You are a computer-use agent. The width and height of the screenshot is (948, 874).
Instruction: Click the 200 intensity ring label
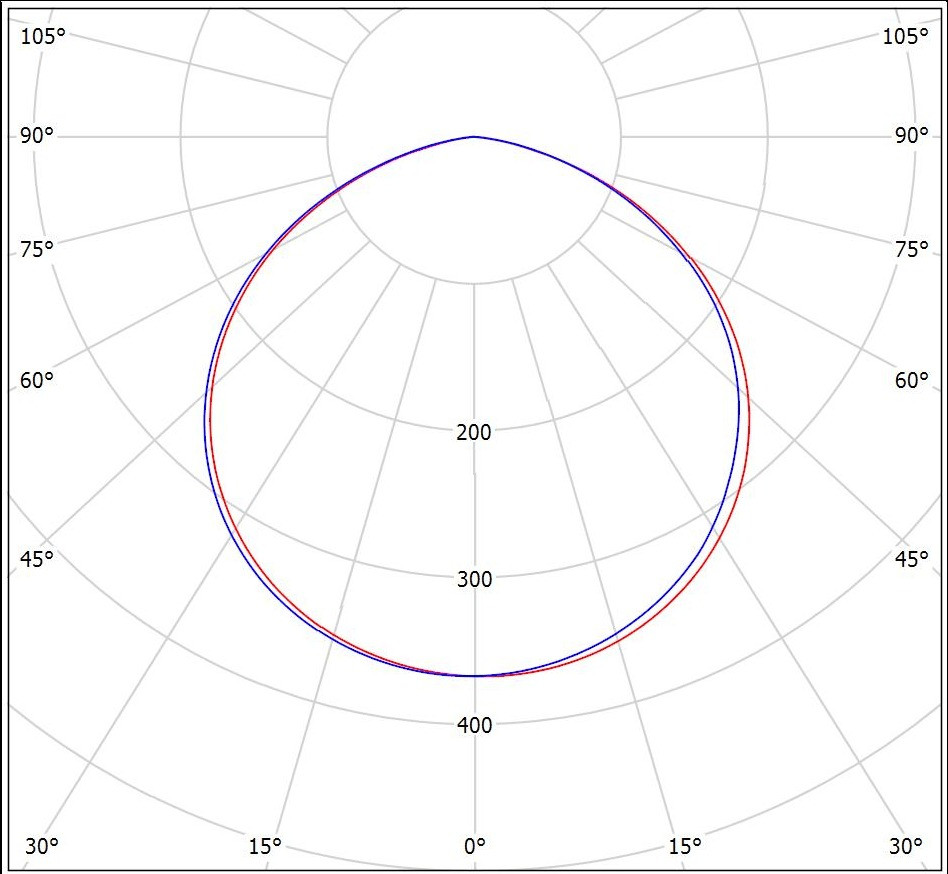point(474,432)
